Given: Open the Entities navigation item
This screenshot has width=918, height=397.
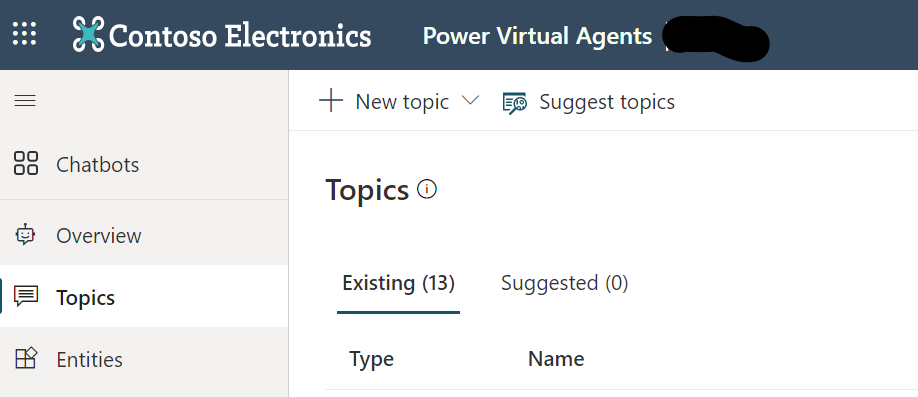Looking at the screenshot, I should coord(144,359).
